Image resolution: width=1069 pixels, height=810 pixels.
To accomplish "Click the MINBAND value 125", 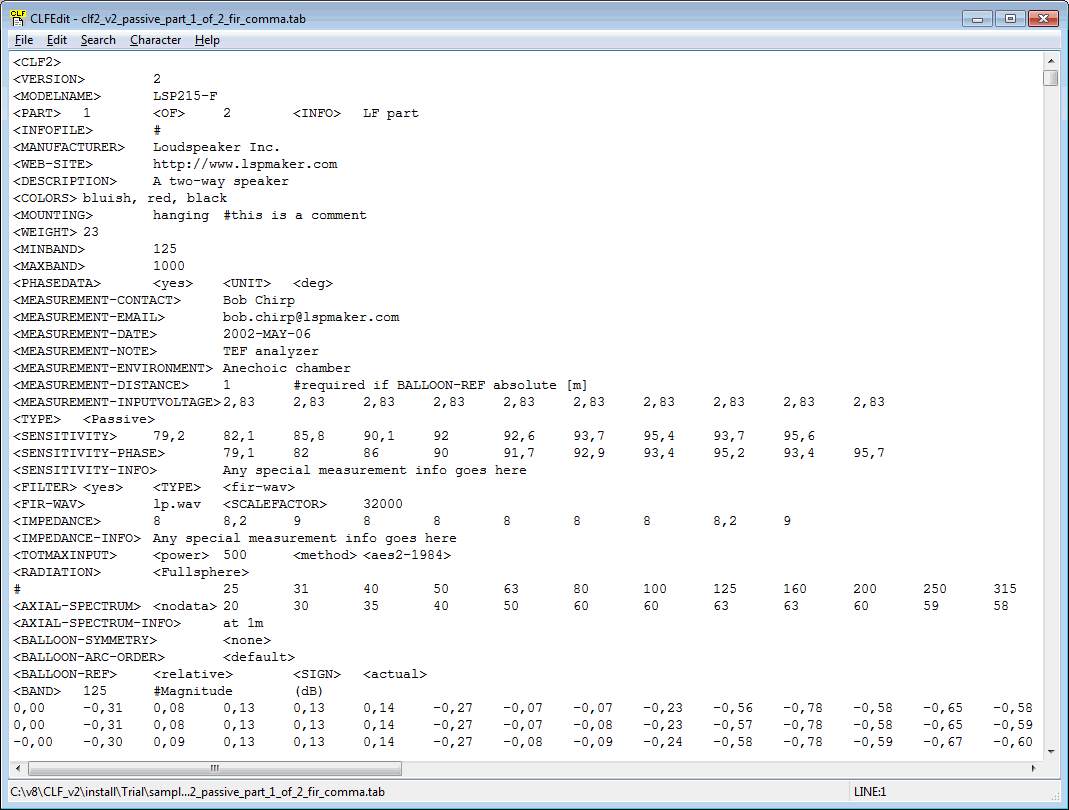I will [x=165, y=249].
